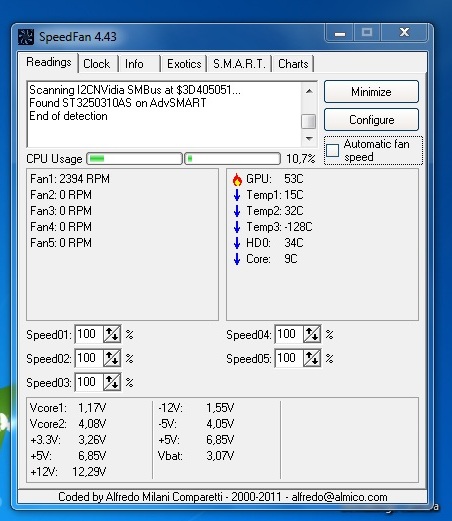Click the Vcore1 1,17V voltage reading
The image size is (452, 521).
coord(92,408)
